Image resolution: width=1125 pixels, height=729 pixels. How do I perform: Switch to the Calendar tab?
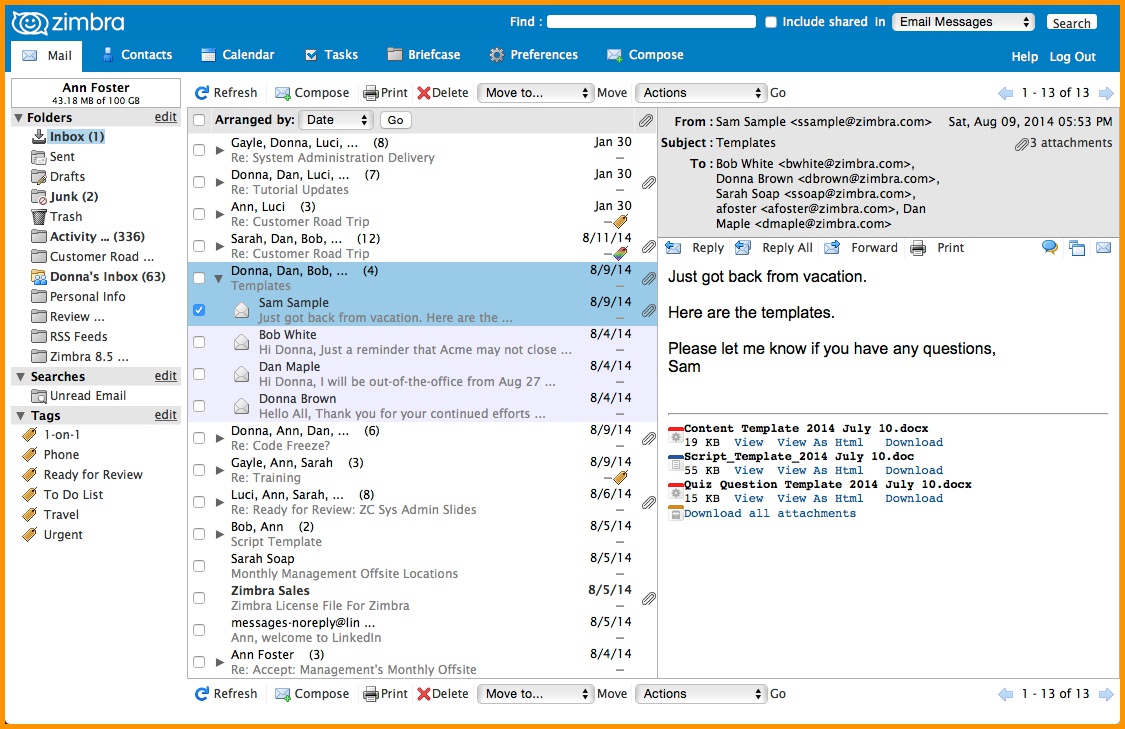(237, 55)
